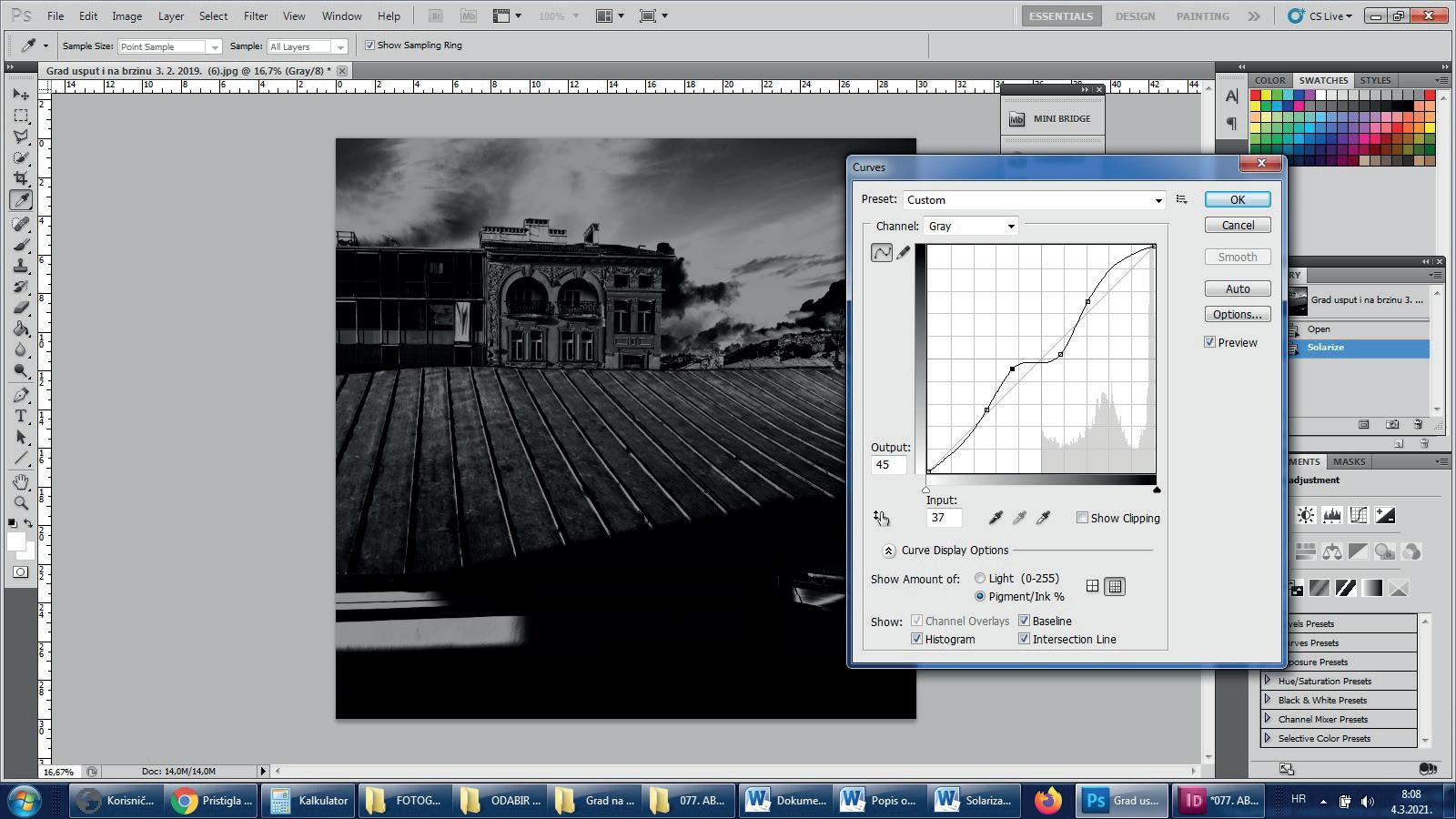The height and width of the screenshot is (819, 1456).
Task: Choose the pencil draw mode in Curves
Action: pyautogui.click(x=904, y=253)
